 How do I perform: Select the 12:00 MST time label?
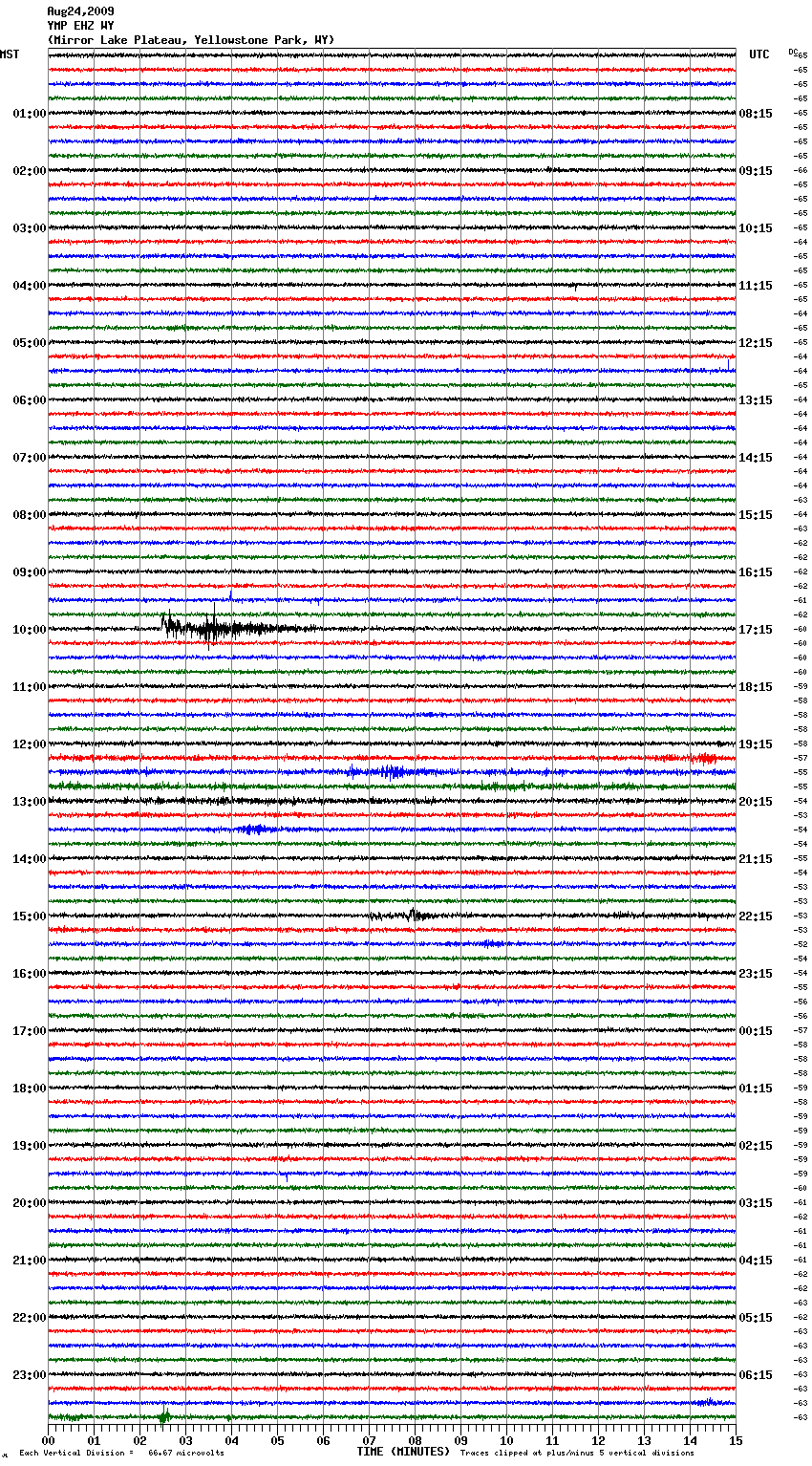pyautogui.click(x=30, y=744)
